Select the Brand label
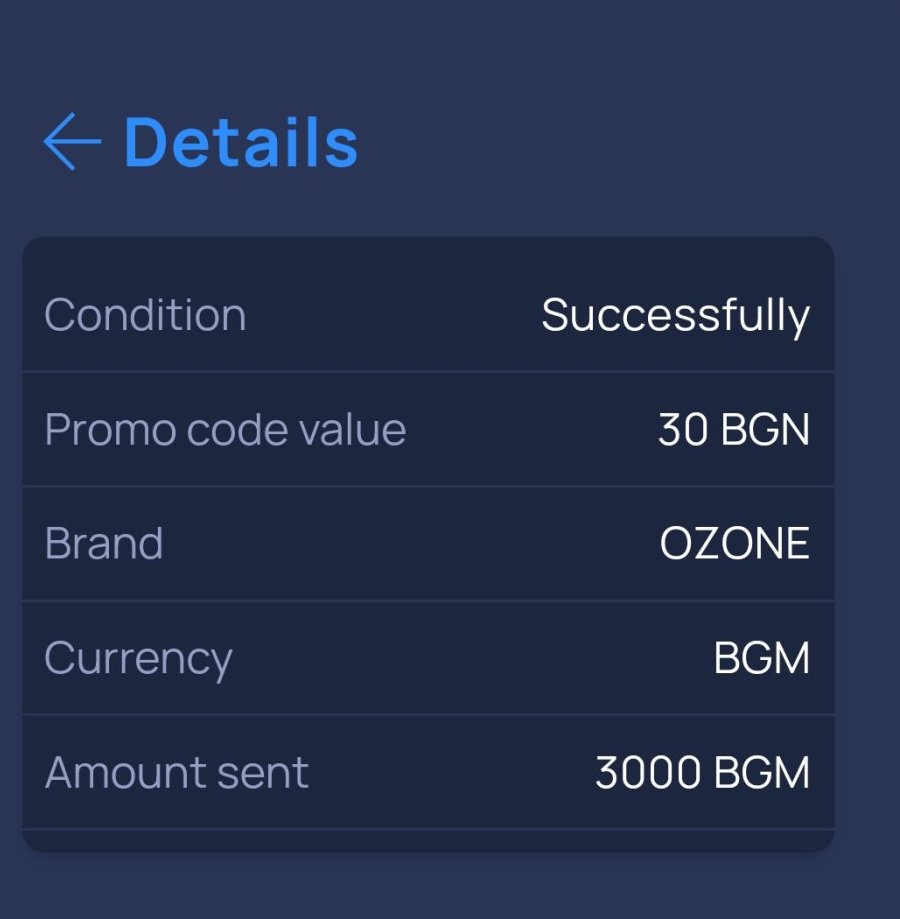Image resolution: width=900 pixels, height=919 pixels. pyautogui.click(x=104, y=544)
